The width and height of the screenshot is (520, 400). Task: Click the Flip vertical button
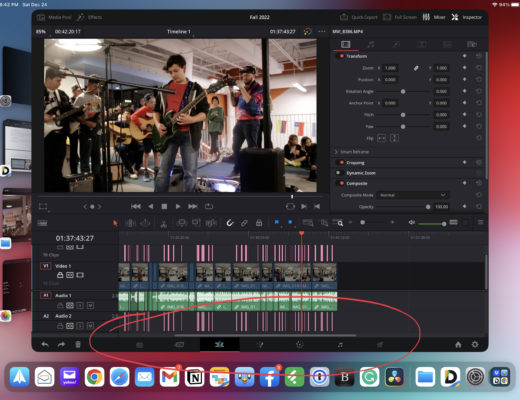pyautogui.click(x=394, y=138)
